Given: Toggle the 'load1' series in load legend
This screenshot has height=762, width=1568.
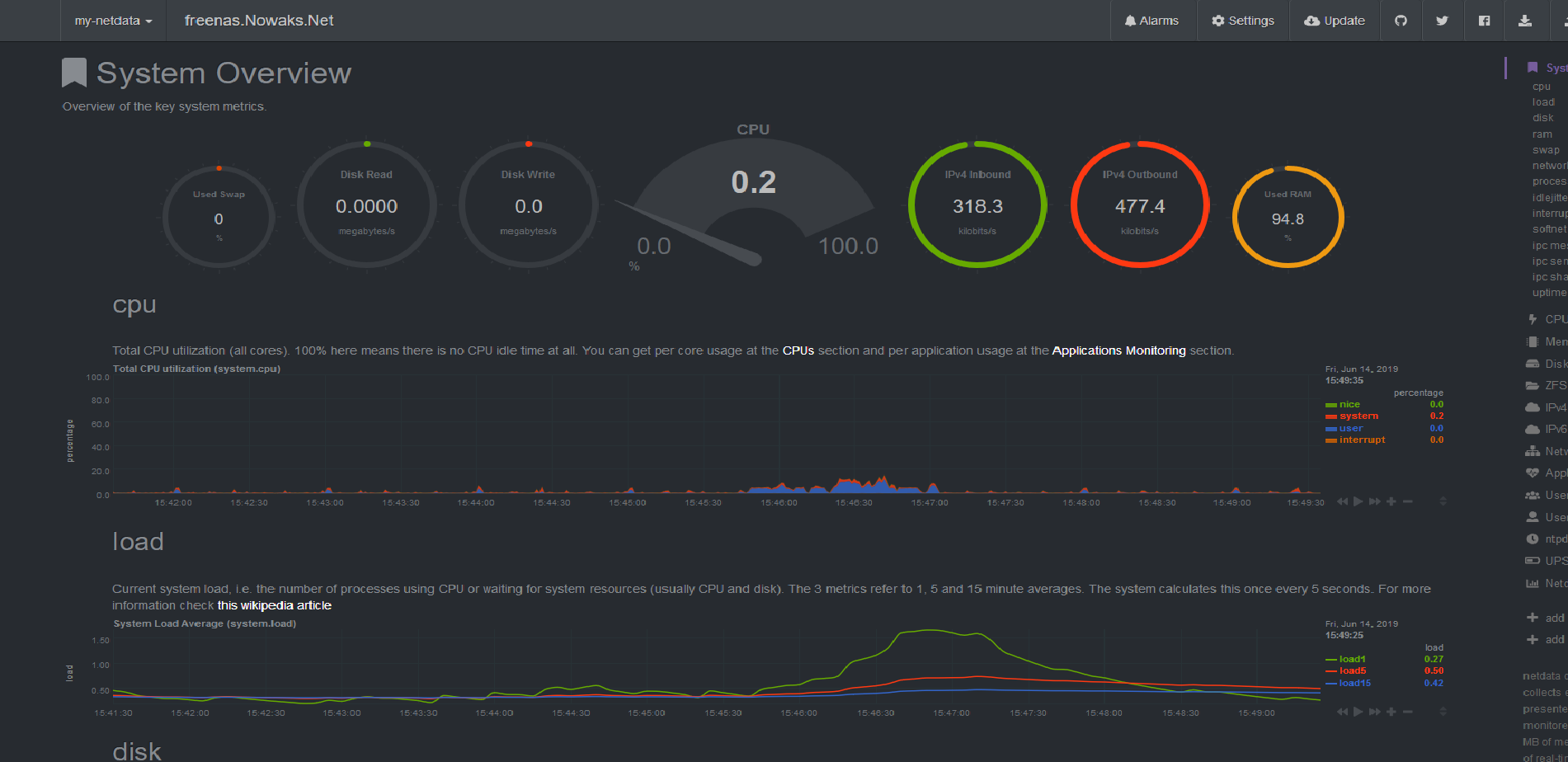Looking at the screenshot, I should click(x=1352, y=660).
